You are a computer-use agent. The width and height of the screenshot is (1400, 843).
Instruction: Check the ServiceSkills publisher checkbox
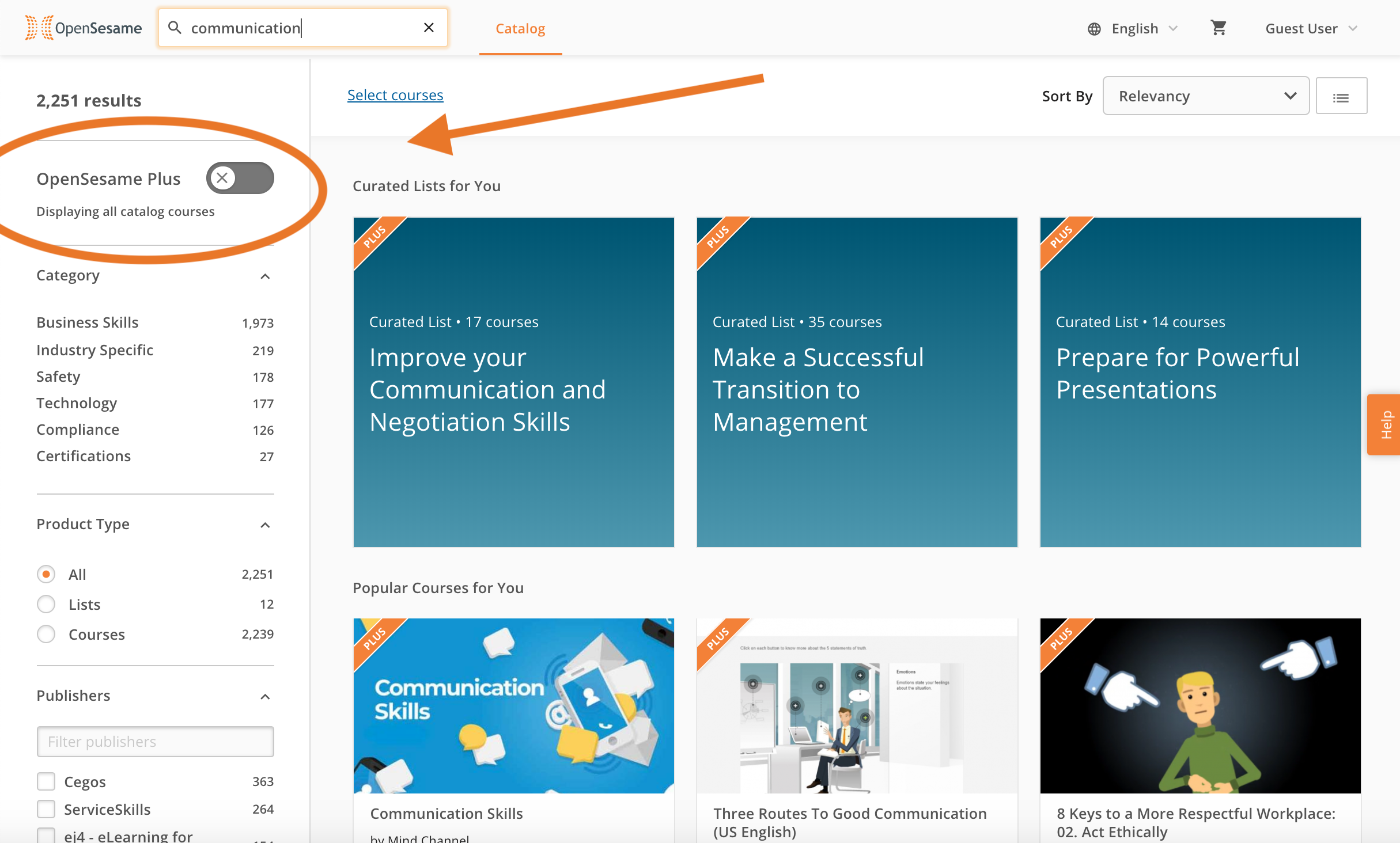(46, 809)
